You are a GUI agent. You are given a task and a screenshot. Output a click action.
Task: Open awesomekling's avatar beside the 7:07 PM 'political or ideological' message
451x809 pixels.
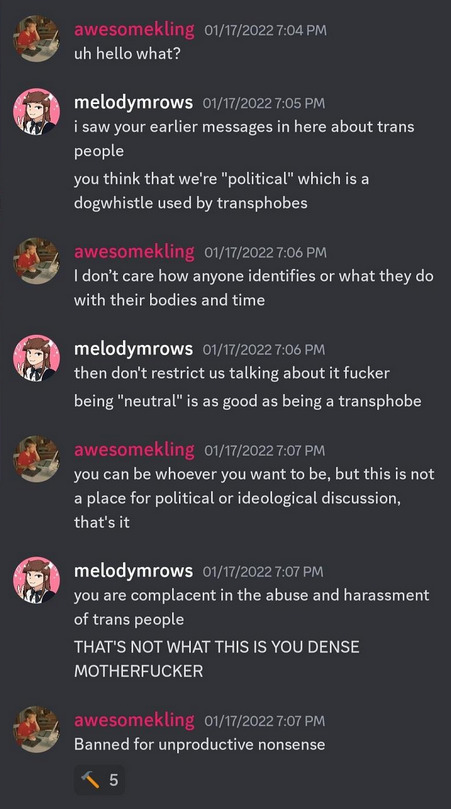click(36, 459)
